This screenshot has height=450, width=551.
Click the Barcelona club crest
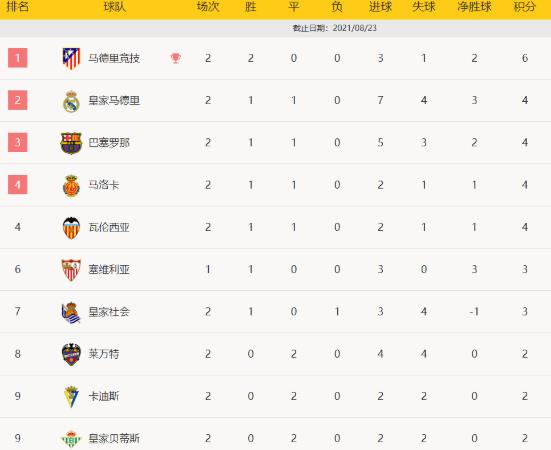pyautogui.click(x=71, y=143)
